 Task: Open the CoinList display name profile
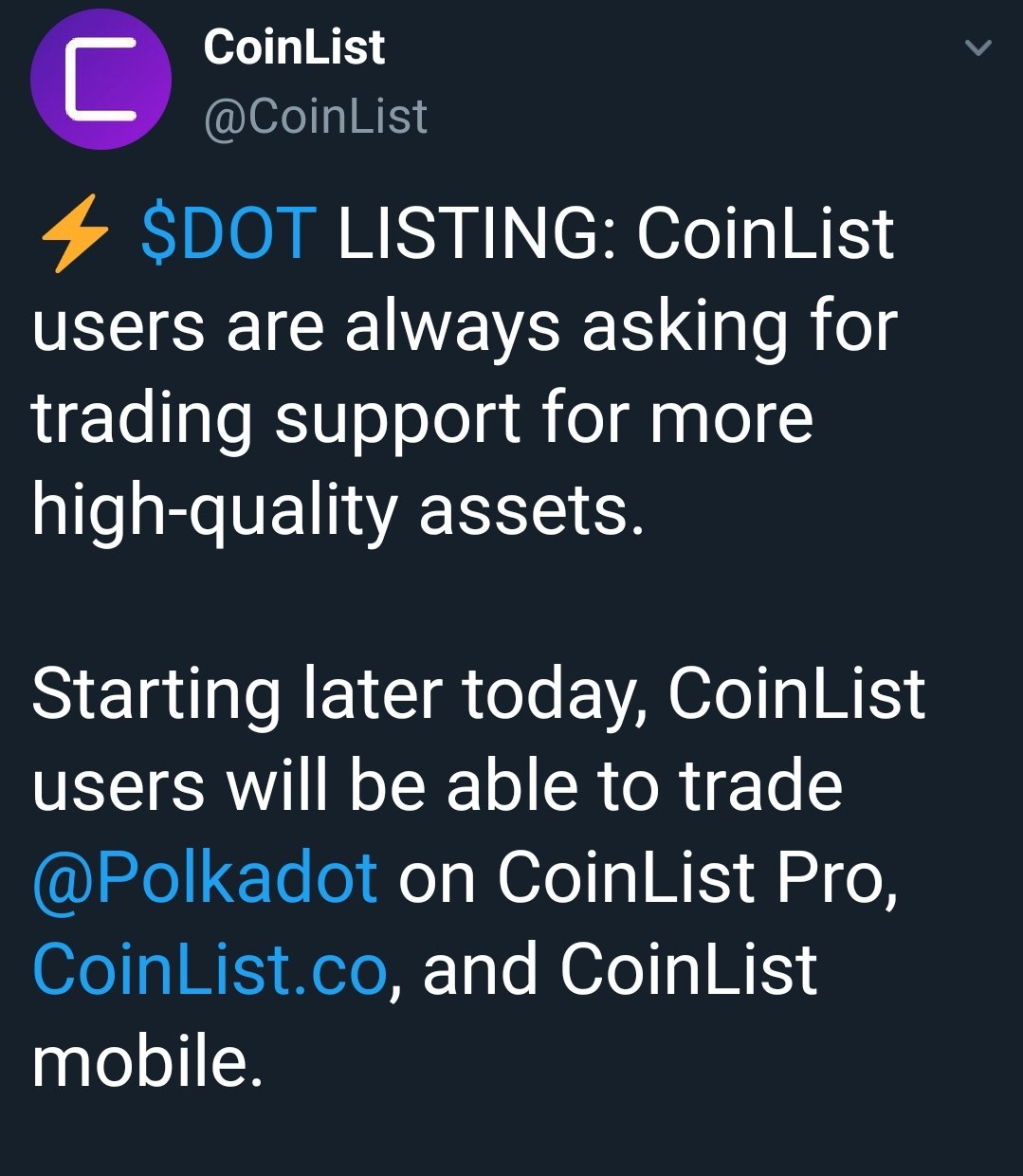click(x=294, y=46)
